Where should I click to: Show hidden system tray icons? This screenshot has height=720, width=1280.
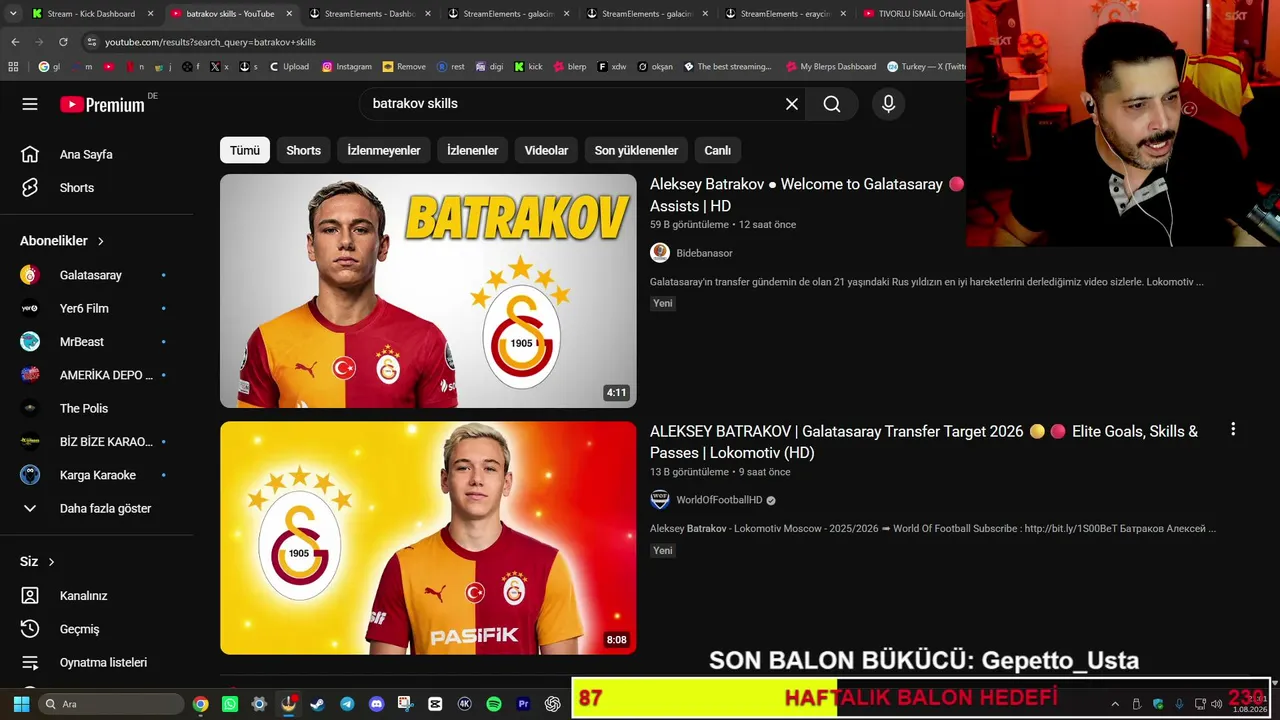click(1115, 704)
